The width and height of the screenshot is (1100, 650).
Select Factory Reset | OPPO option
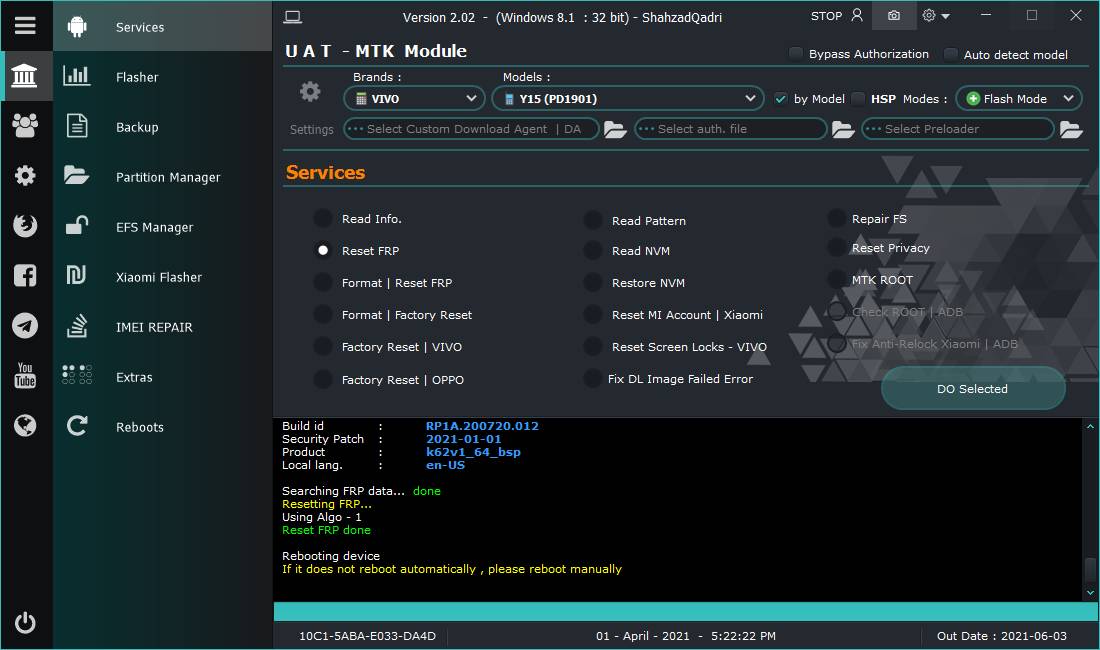click(323, 379)
